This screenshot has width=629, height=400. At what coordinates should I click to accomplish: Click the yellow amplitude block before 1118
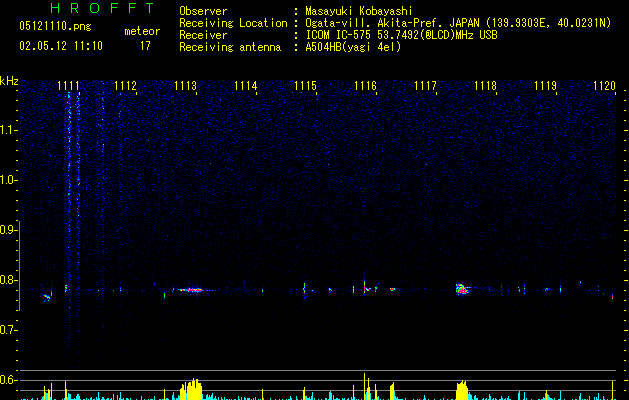pyautogui.click(x=462, y=390)
